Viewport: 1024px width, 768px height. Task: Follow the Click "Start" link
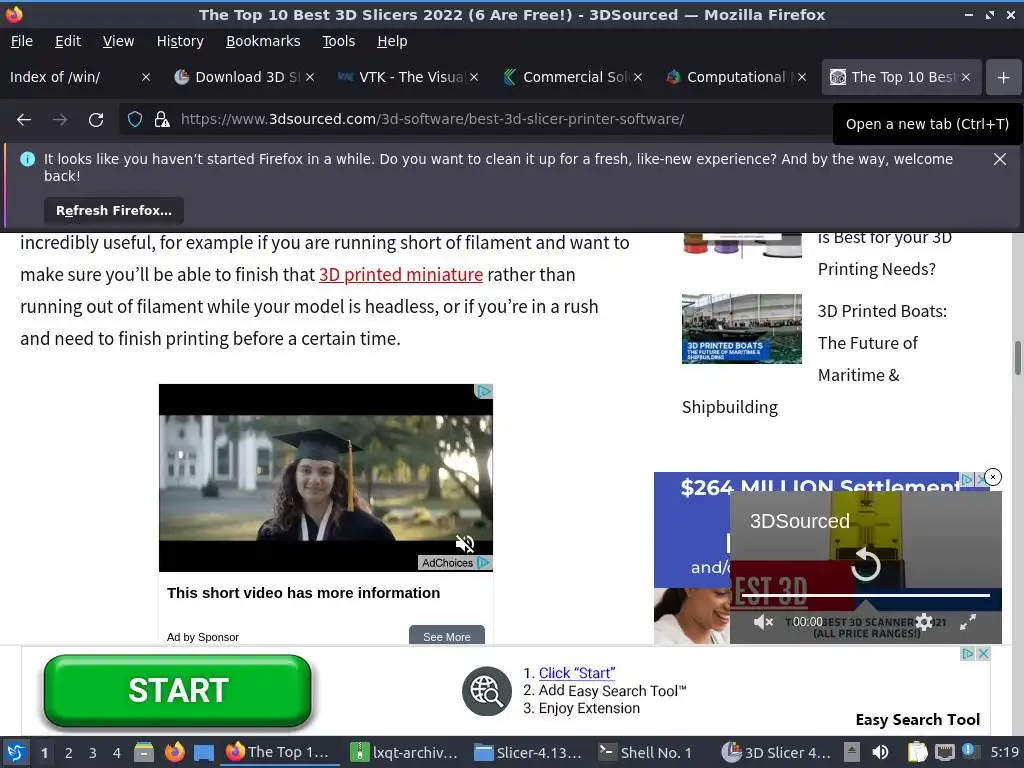tap(577, 673)
